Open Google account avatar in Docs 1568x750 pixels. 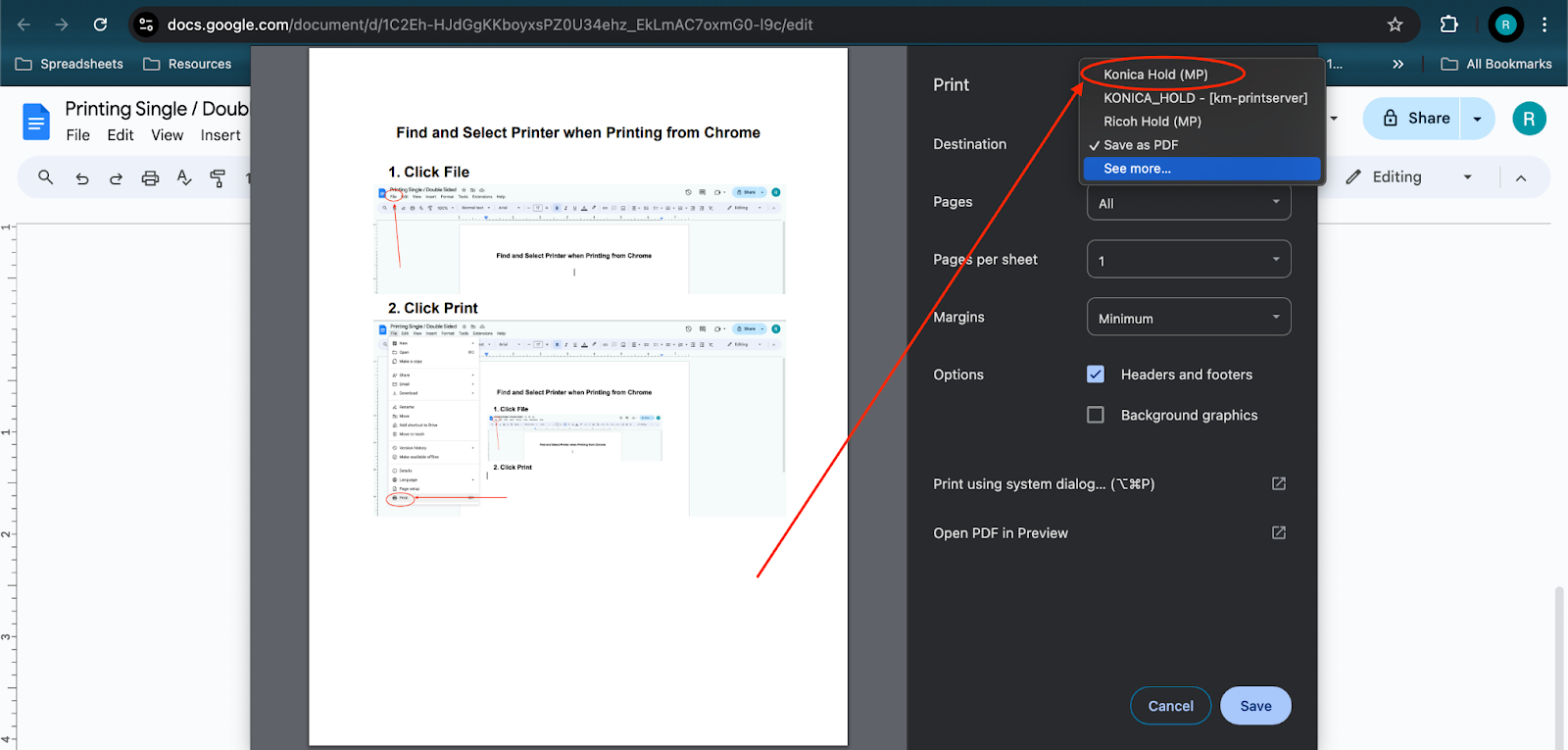[1529, 119]
